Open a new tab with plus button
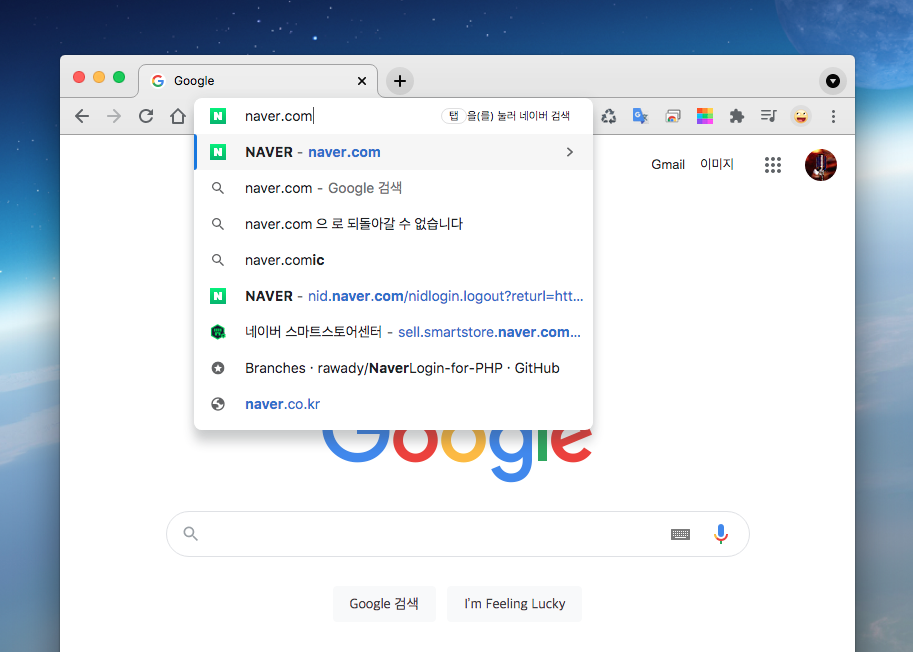 399,81
